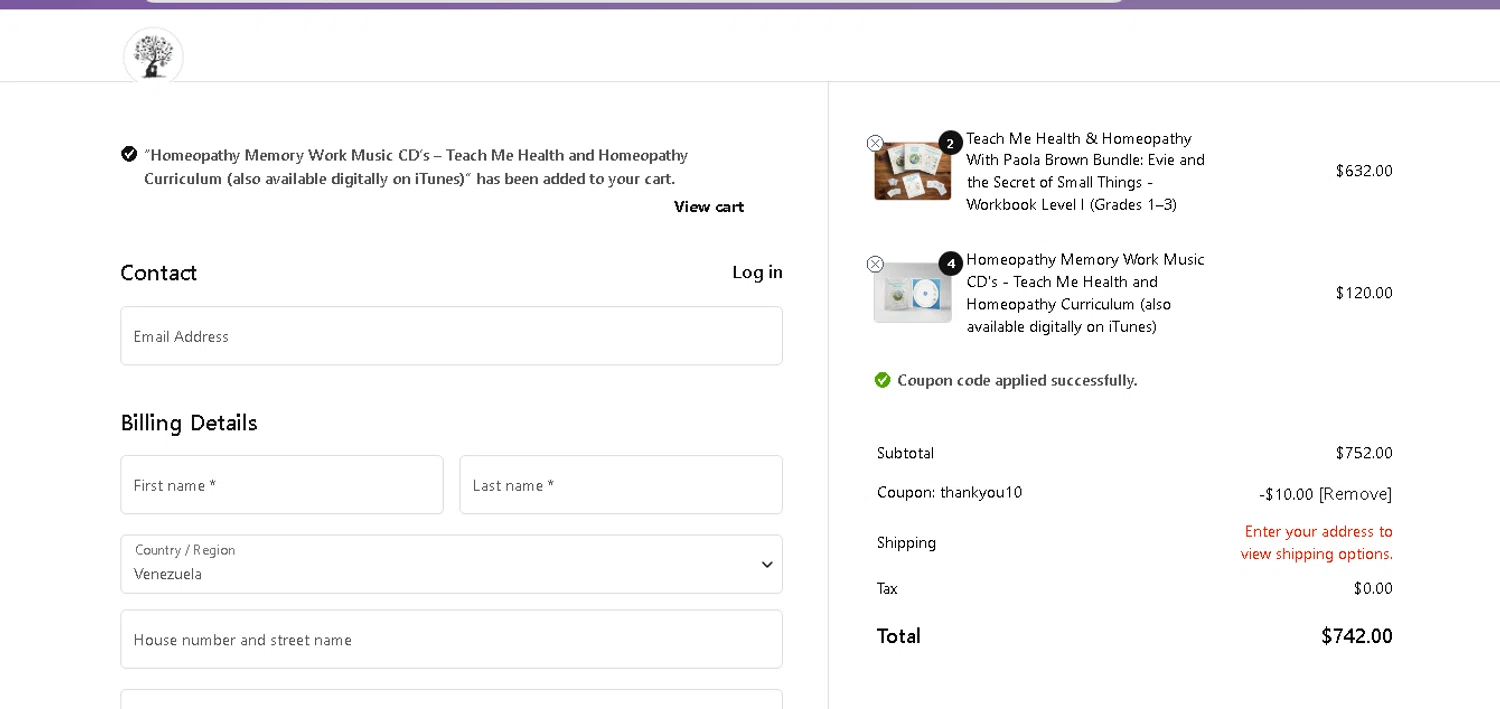Screen dimensions: 1500x709
Task: Open the bundle product thumbnail
Action: tap(912, 171)
